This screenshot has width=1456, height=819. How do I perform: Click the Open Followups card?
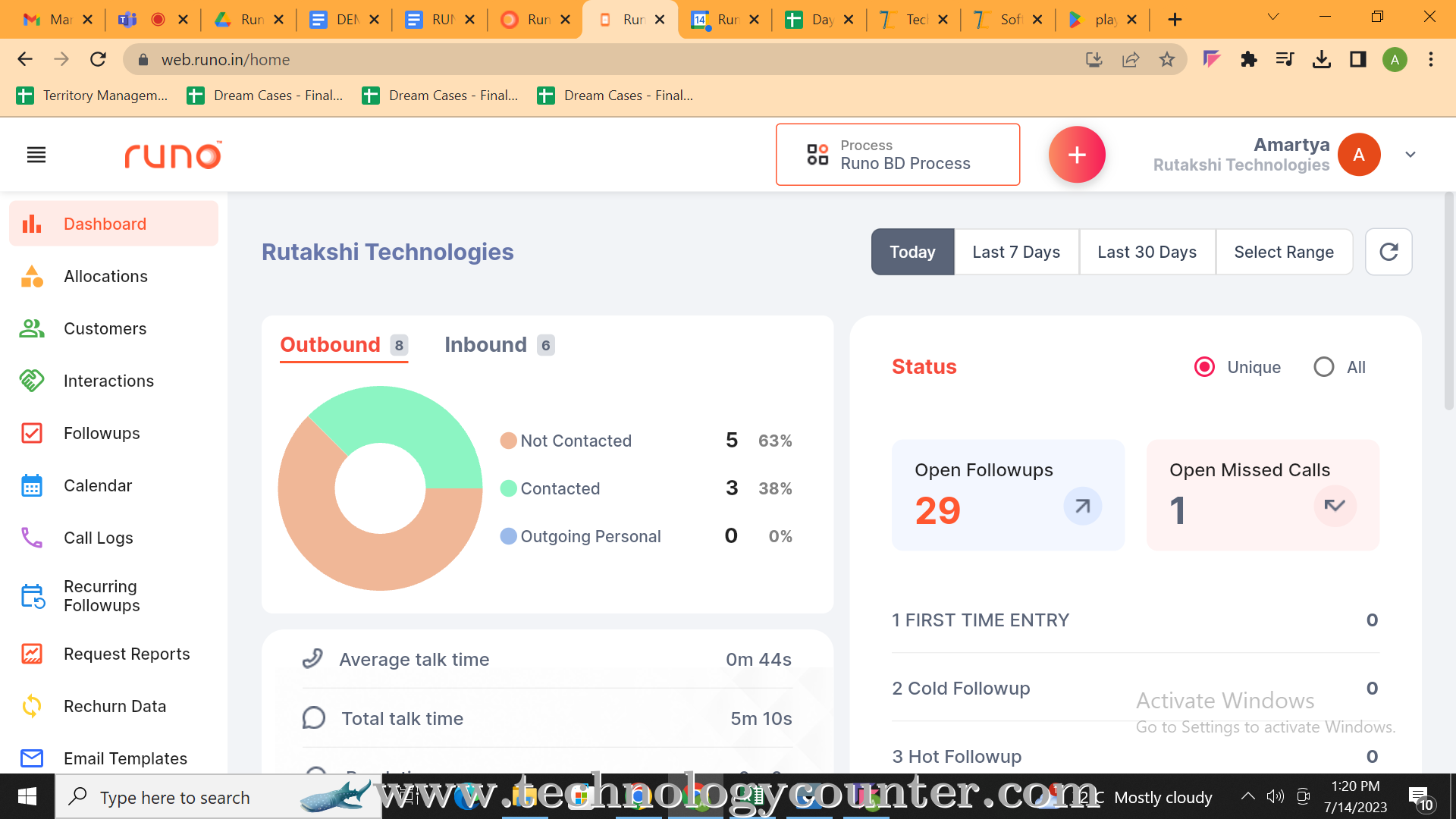(1008, 495)
